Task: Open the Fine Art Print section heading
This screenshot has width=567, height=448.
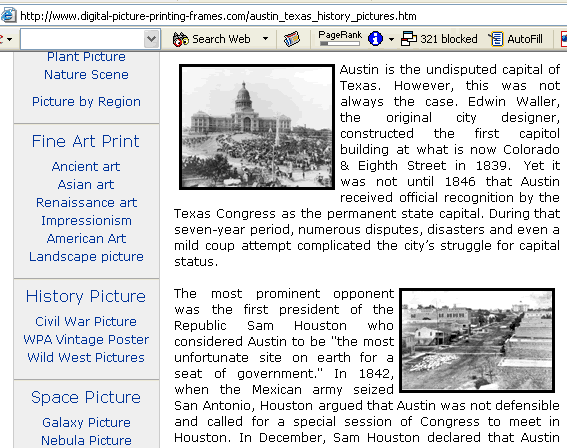Action: tap(85, 141)
